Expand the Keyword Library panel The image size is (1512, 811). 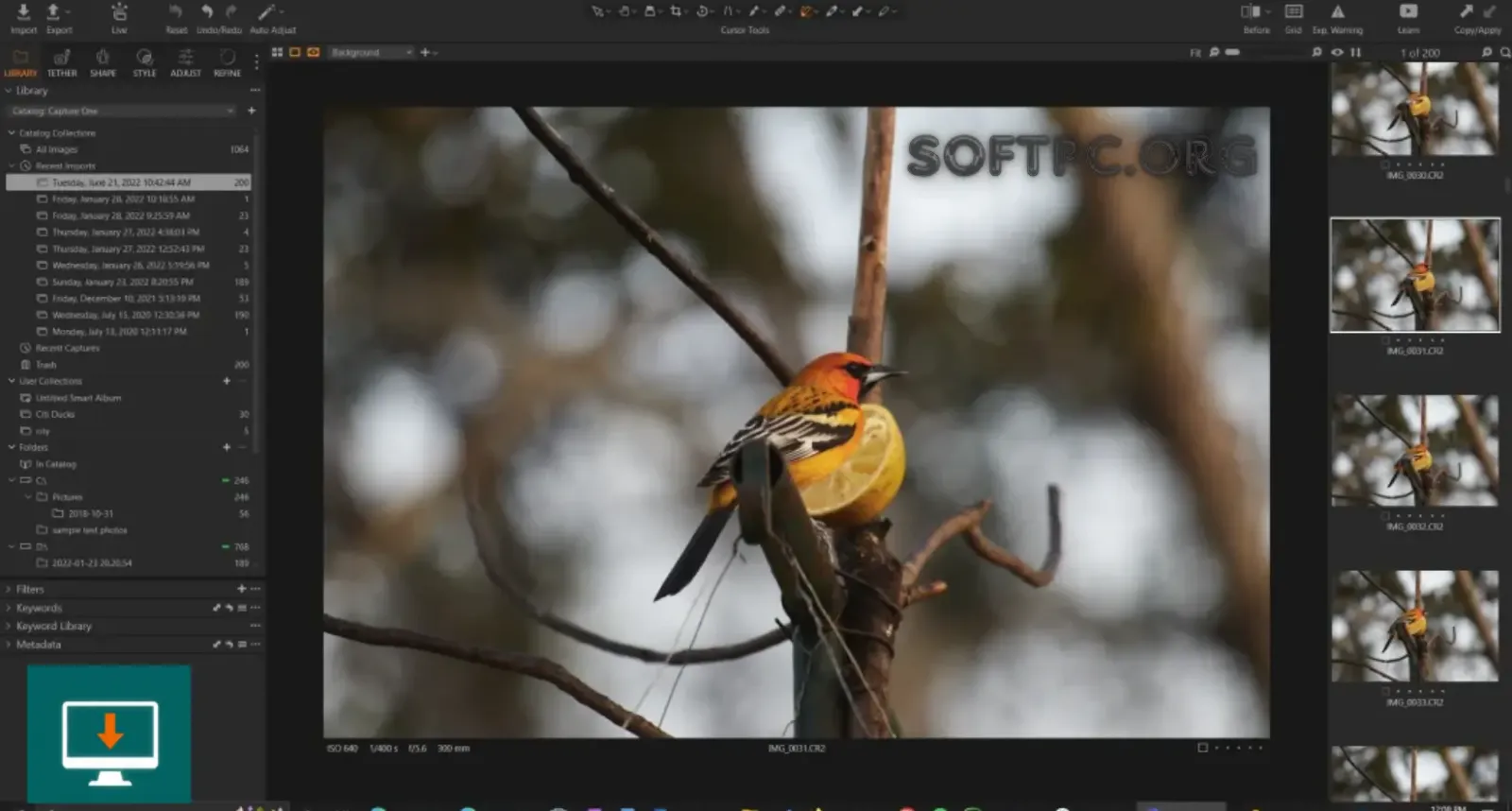(9, 626)
